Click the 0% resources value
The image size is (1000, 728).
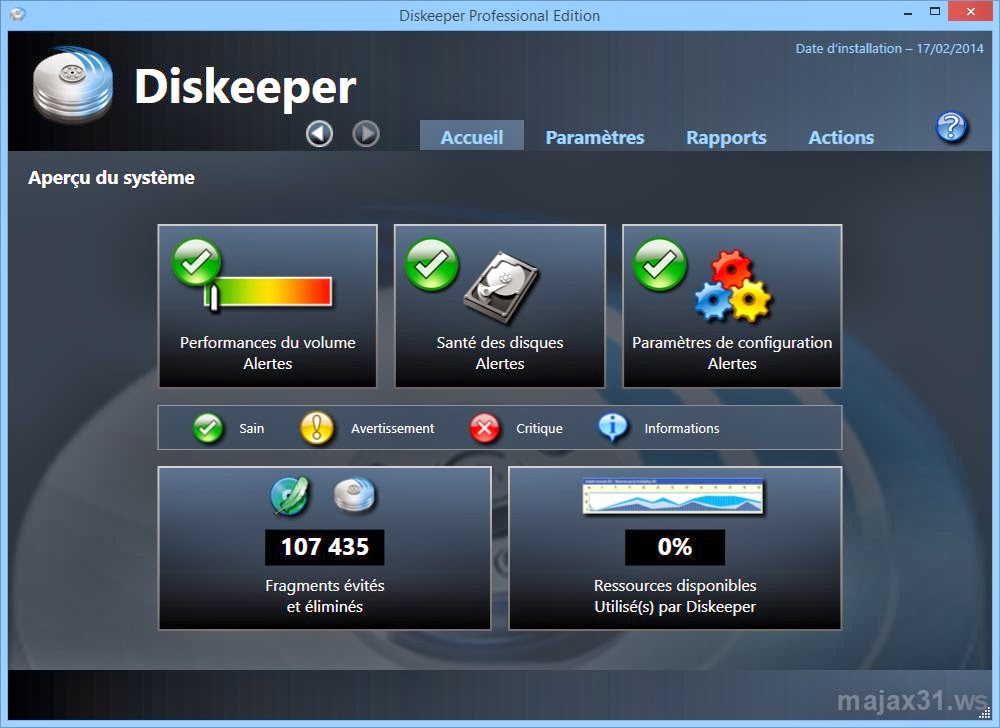tap(675, 547)
